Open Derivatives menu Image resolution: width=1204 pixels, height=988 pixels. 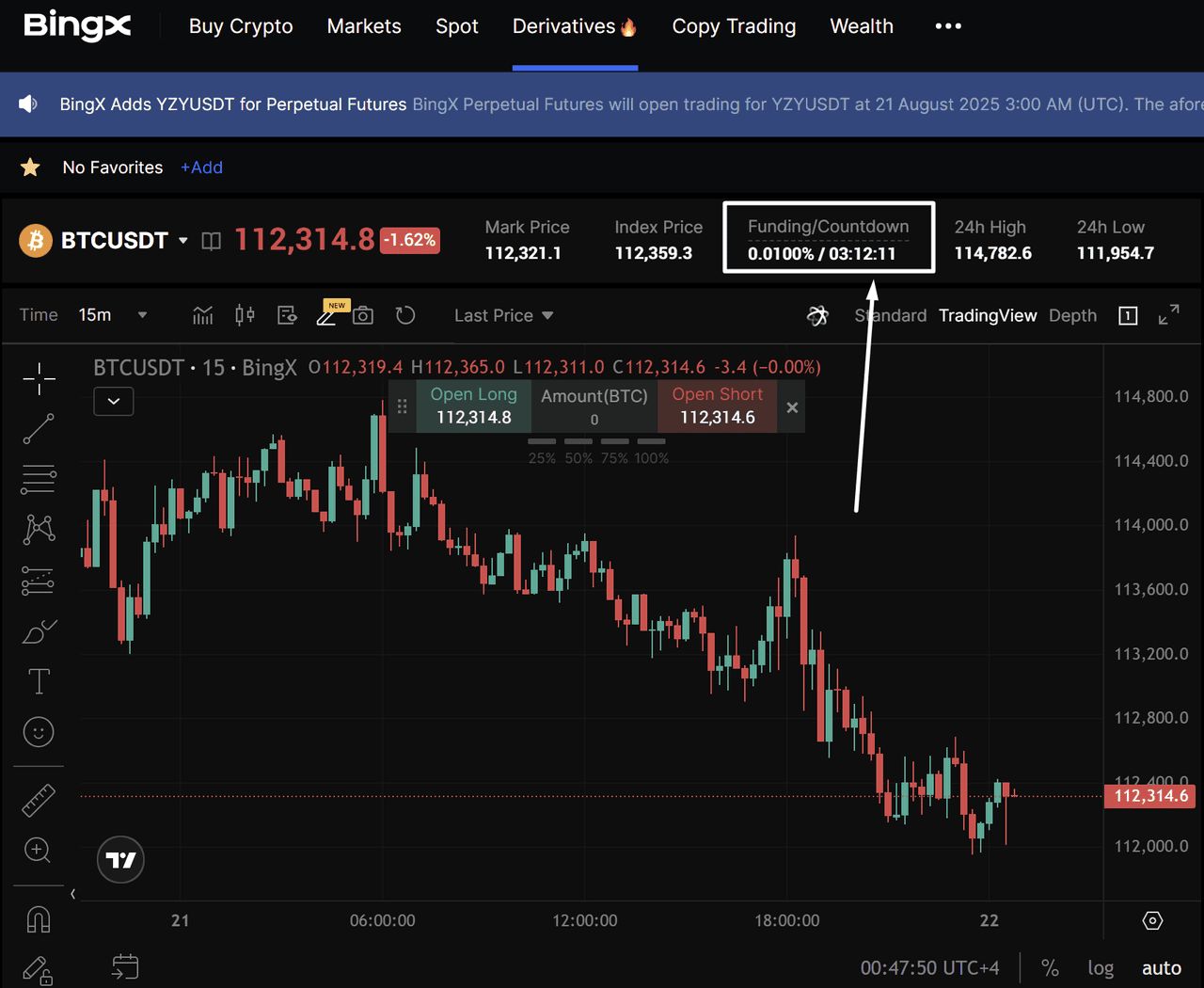click(x=575, y=26)
